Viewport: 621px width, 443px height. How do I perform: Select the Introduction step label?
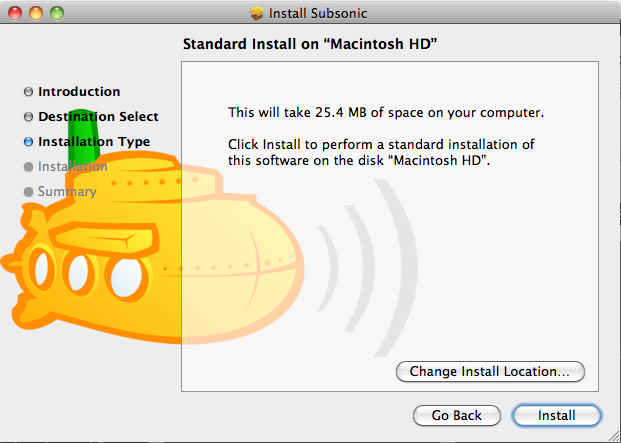coord(79,92)
